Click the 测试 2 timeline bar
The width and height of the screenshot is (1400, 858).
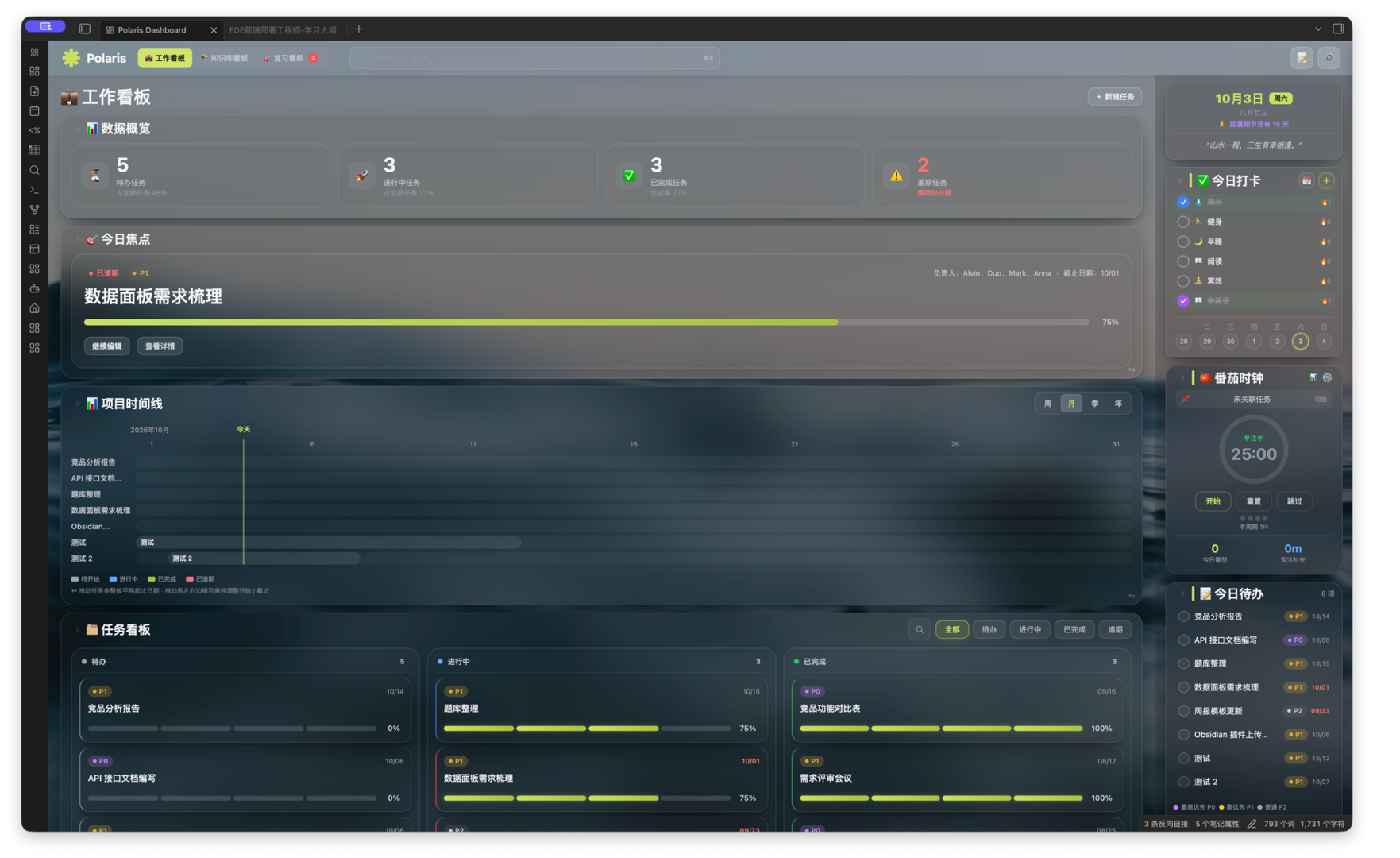(x=264, y=558)
